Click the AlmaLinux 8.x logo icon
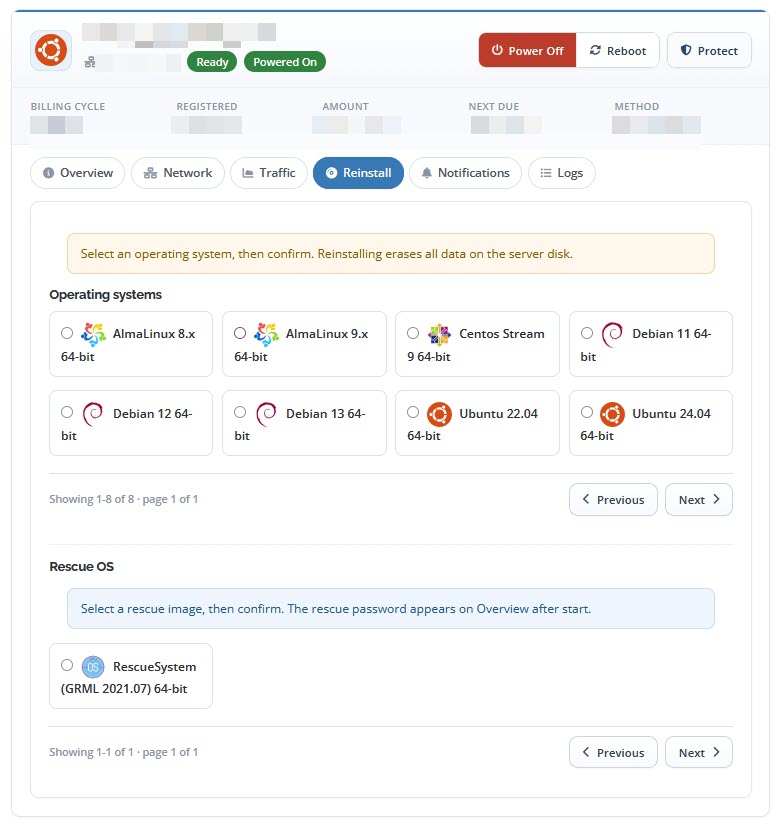 [93, 335]
